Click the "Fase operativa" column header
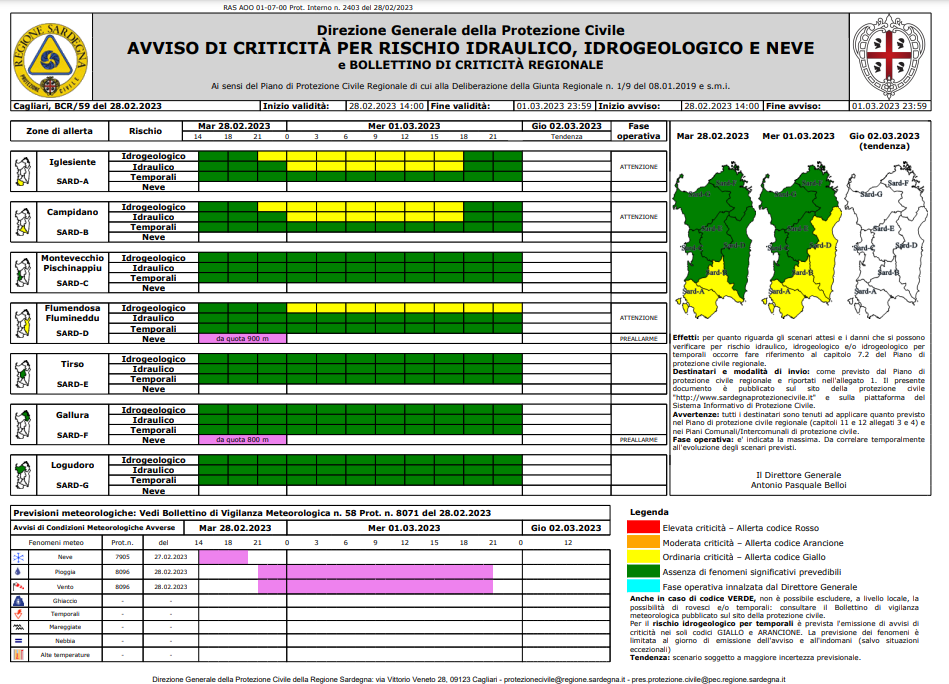Image resolution: width=949 pixels, height=684 pixels. 639,131
